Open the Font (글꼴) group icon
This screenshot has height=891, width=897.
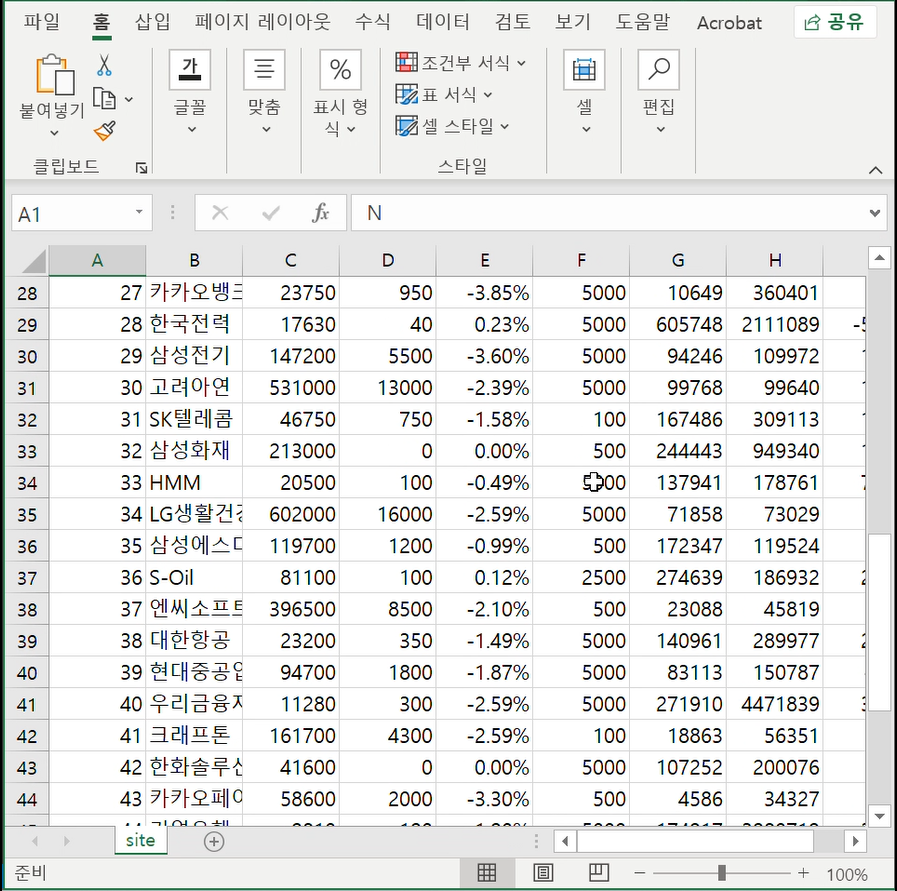[190, 70]
